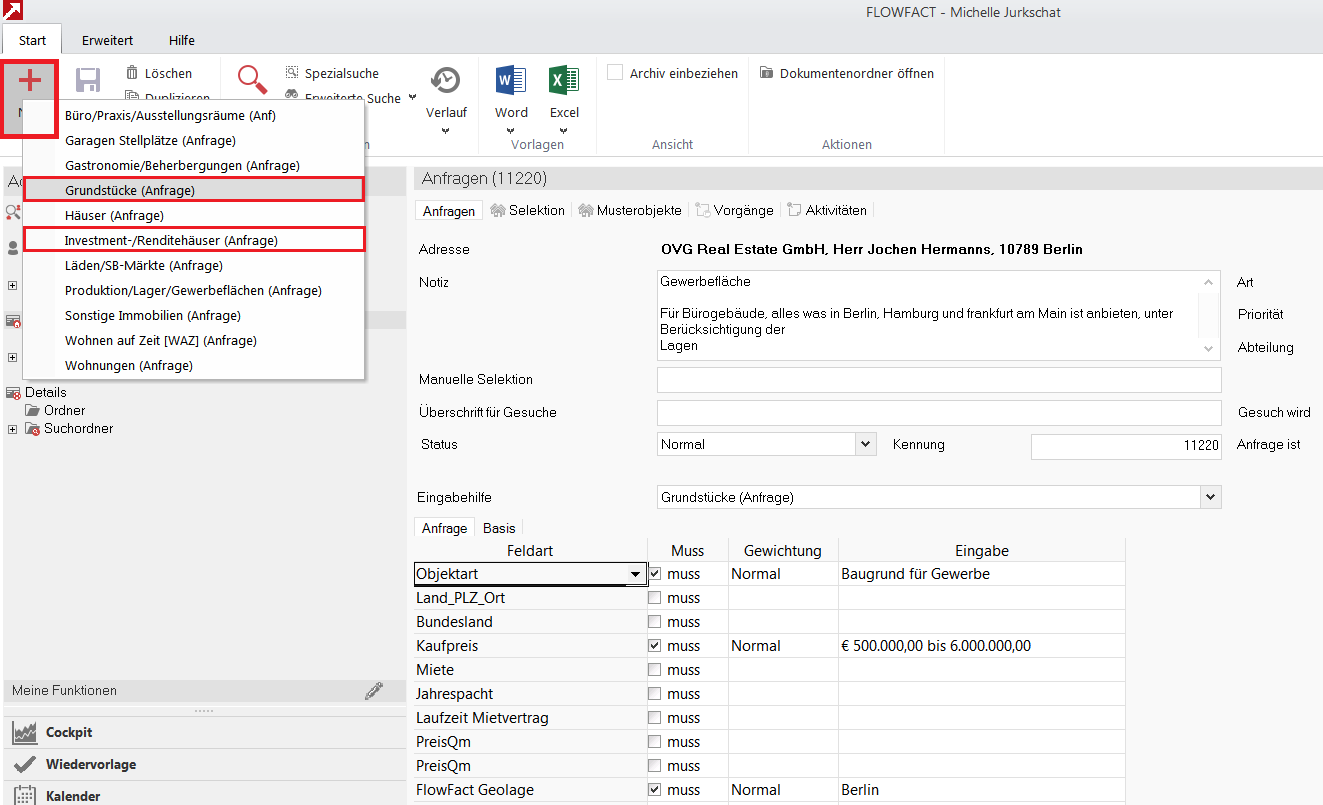Open the Cockpit navigation button

[x=68, y=732]
